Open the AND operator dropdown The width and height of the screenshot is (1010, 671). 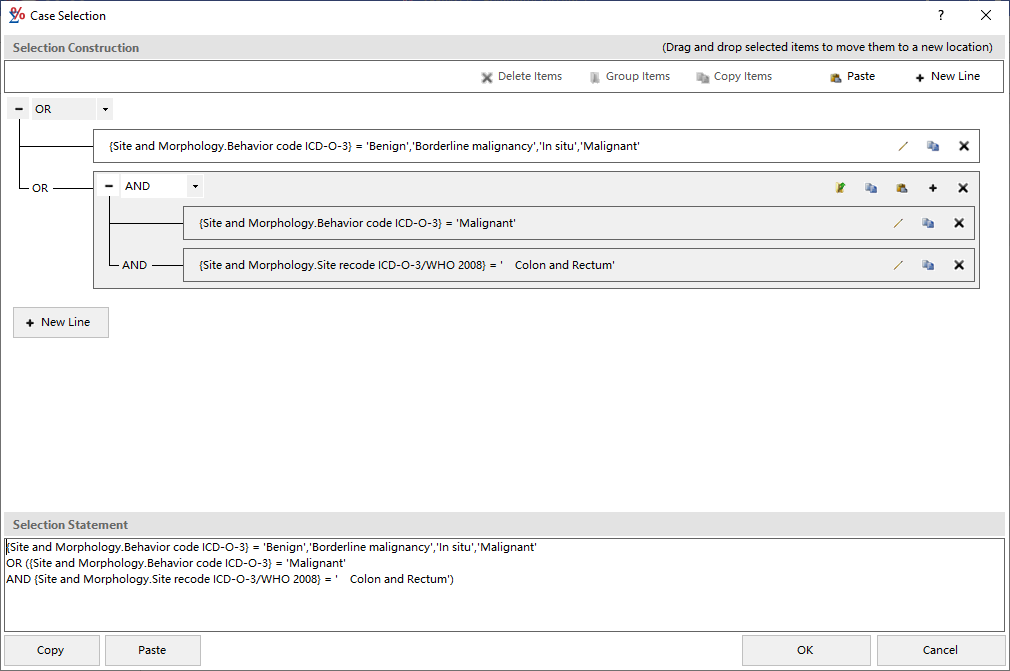click(x=195, y=186)
